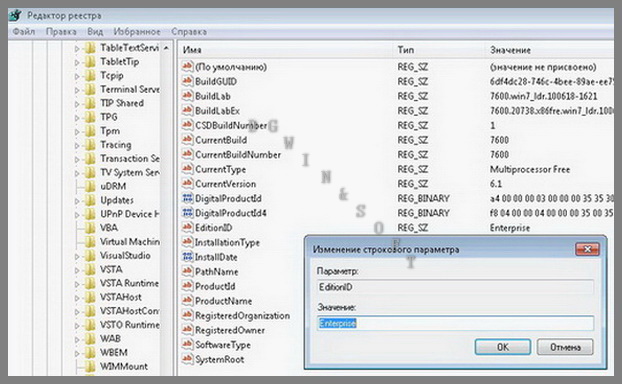Click the BuildGUID string value icon
Image resolution: width=622 pixels, height=384 pixels.
click(x=187, y=81)
